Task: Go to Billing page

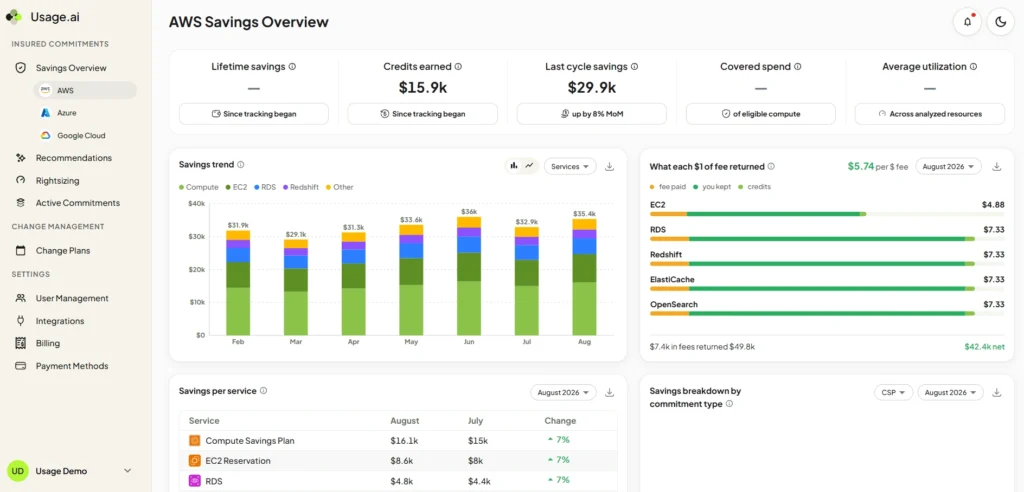Action: (48, 343)
